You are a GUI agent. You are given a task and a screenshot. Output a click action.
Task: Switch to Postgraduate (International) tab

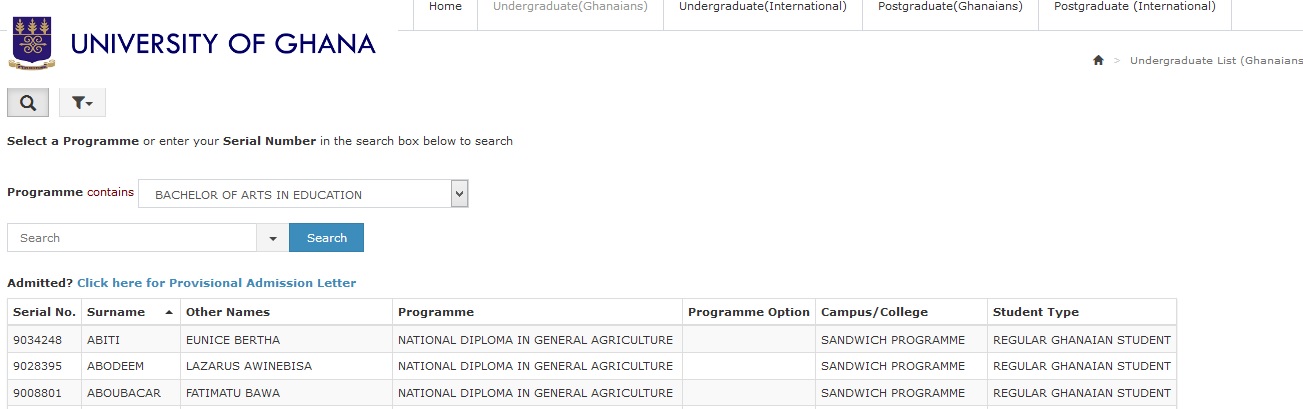[1135, 7]
